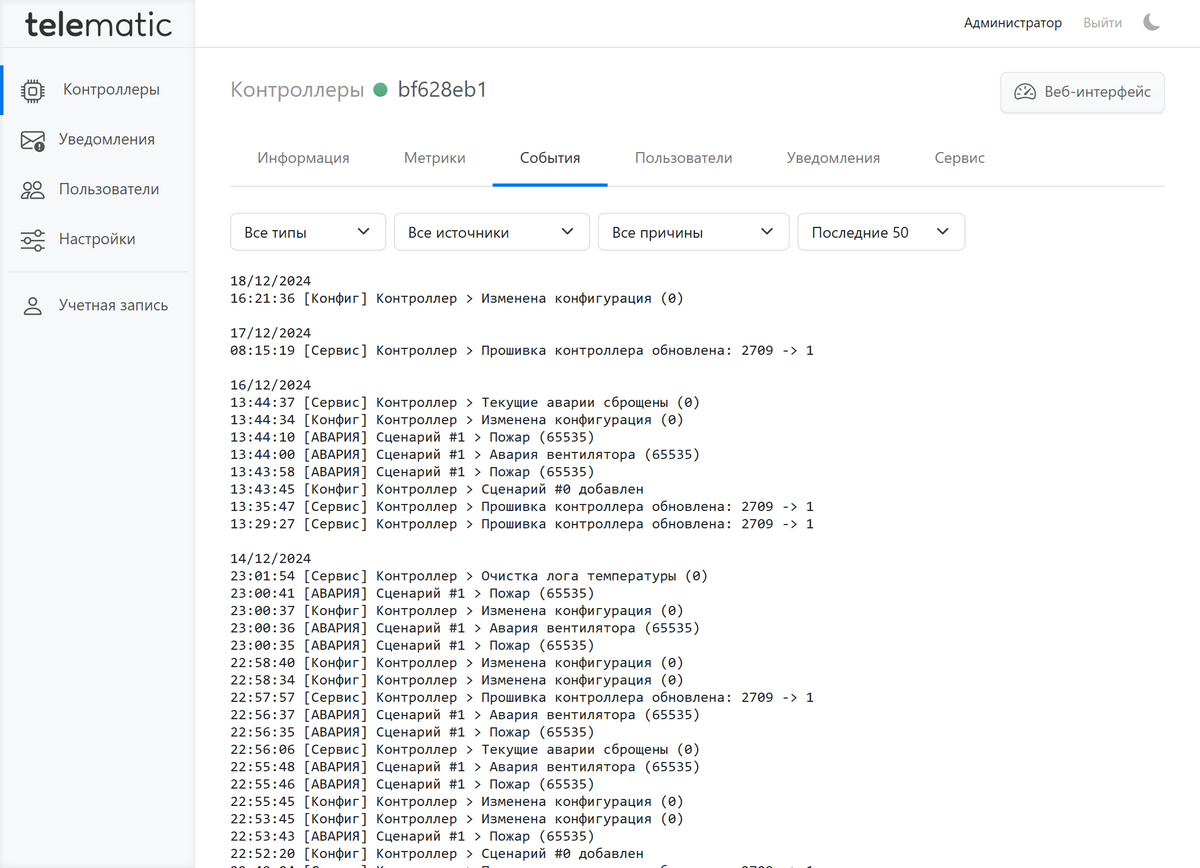Click the Выйти logout link

[1102, 22]
